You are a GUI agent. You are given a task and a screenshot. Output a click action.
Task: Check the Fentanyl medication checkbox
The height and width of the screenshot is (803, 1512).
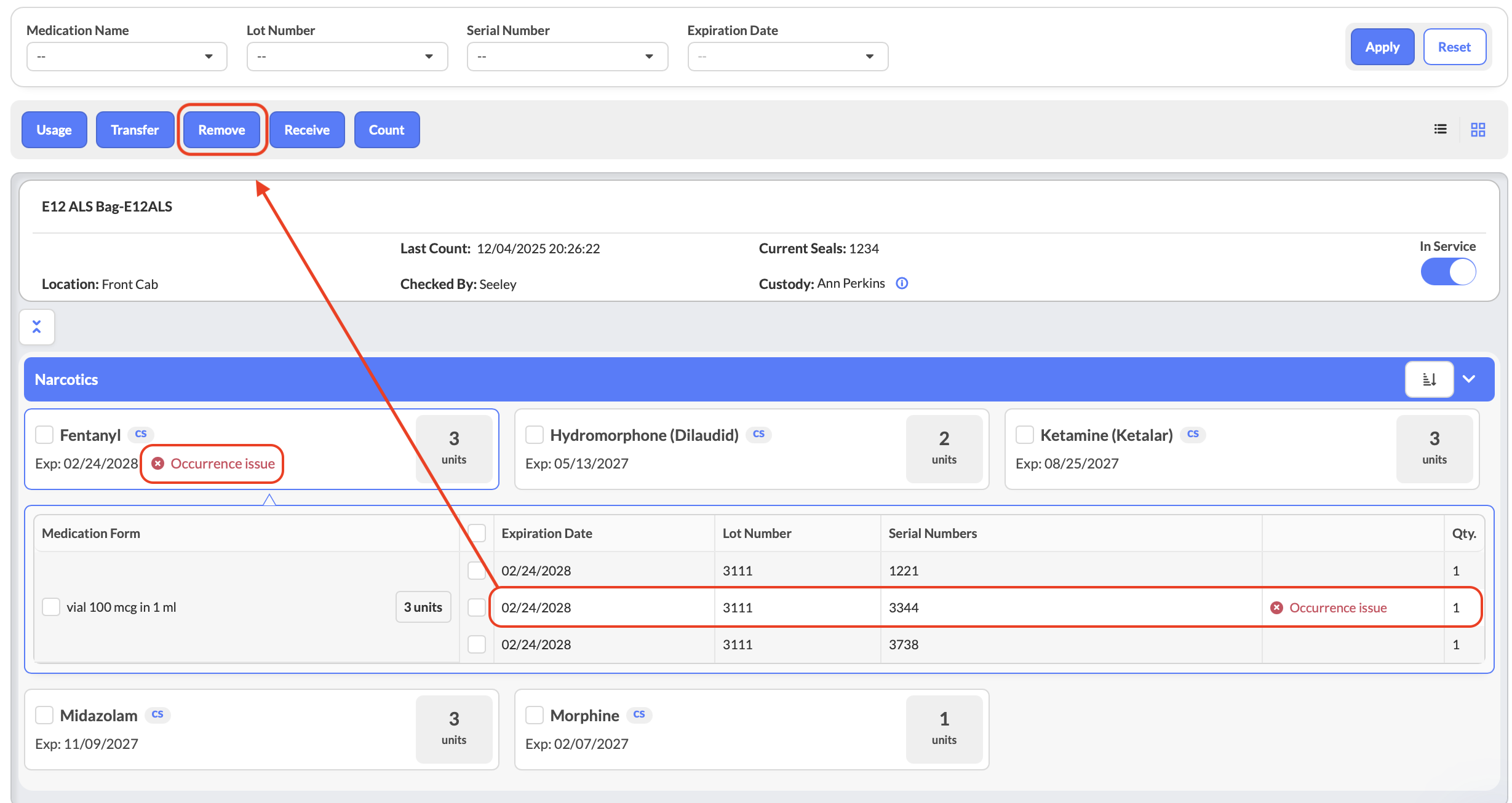(x=44, y=435)
